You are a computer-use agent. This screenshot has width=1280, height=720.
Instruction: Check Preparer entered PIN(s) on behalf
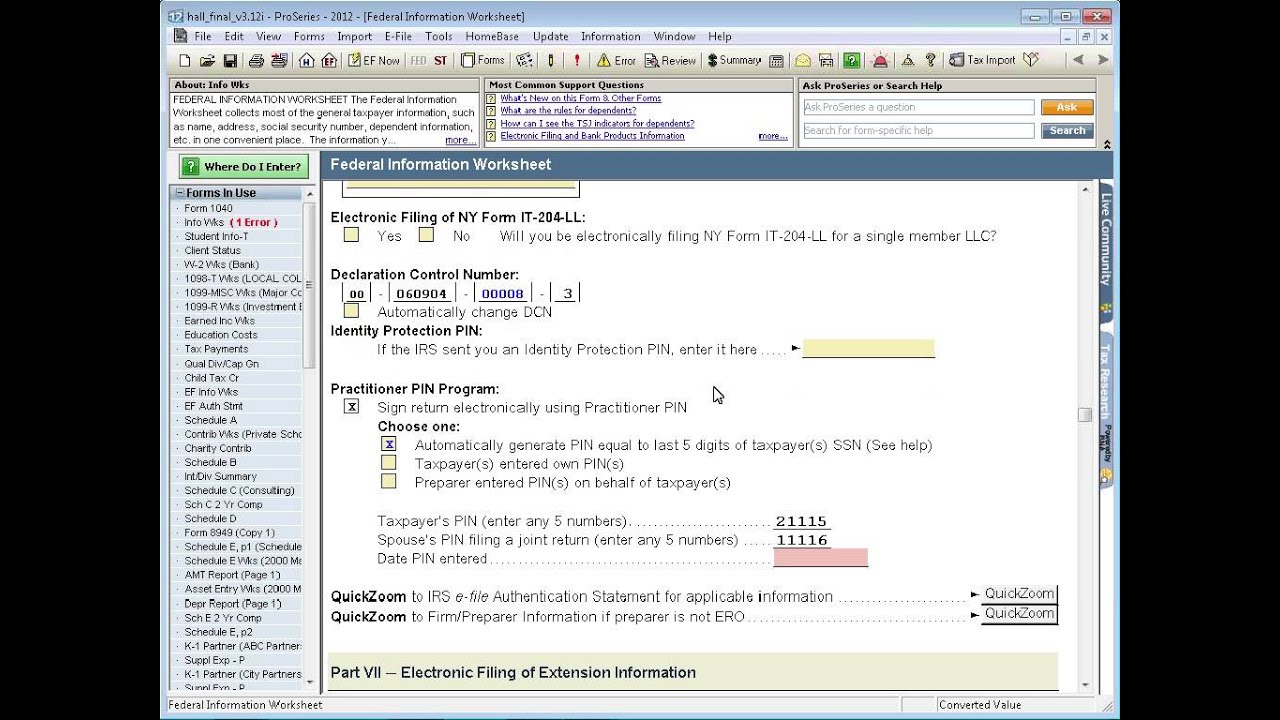389,481
